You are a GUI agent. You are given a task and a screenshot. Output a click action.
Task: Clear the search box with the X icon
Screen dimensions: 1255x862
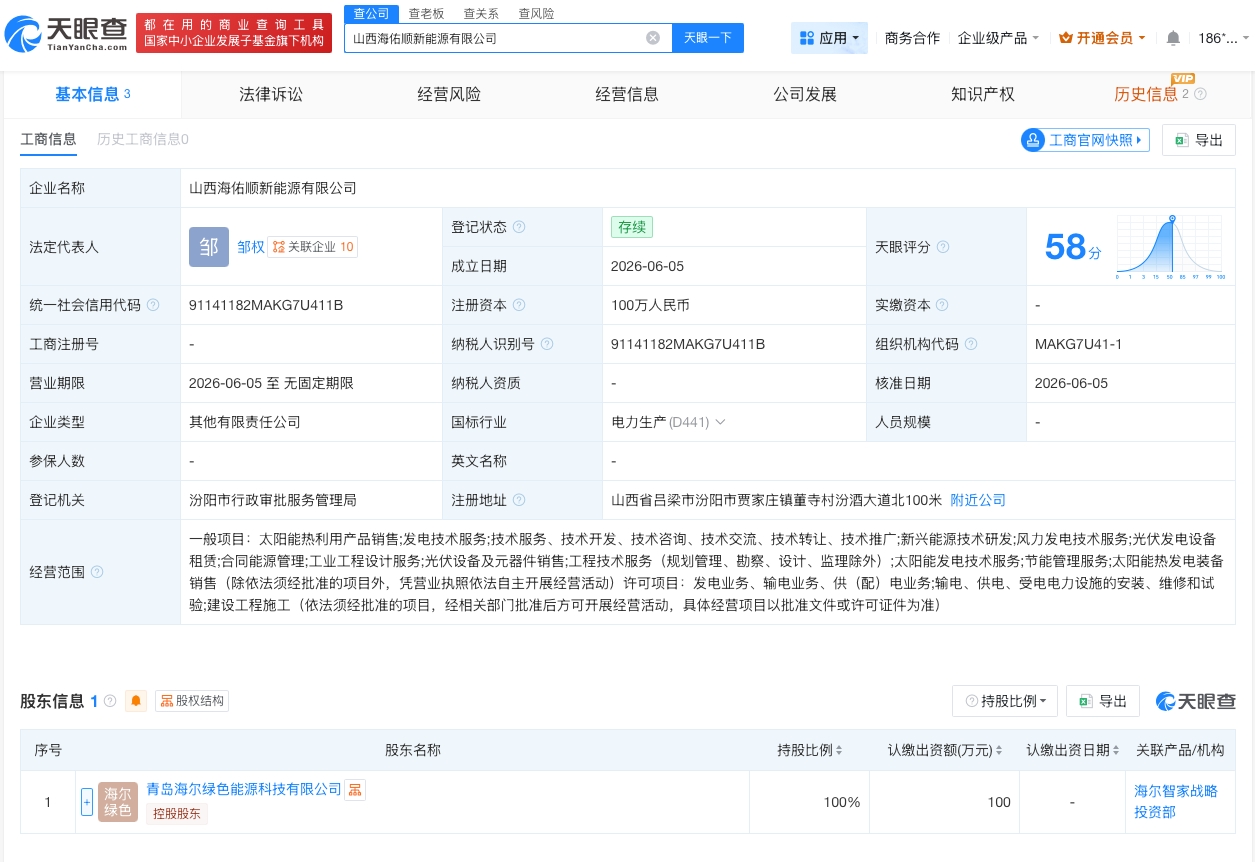(x=653, y=38)
